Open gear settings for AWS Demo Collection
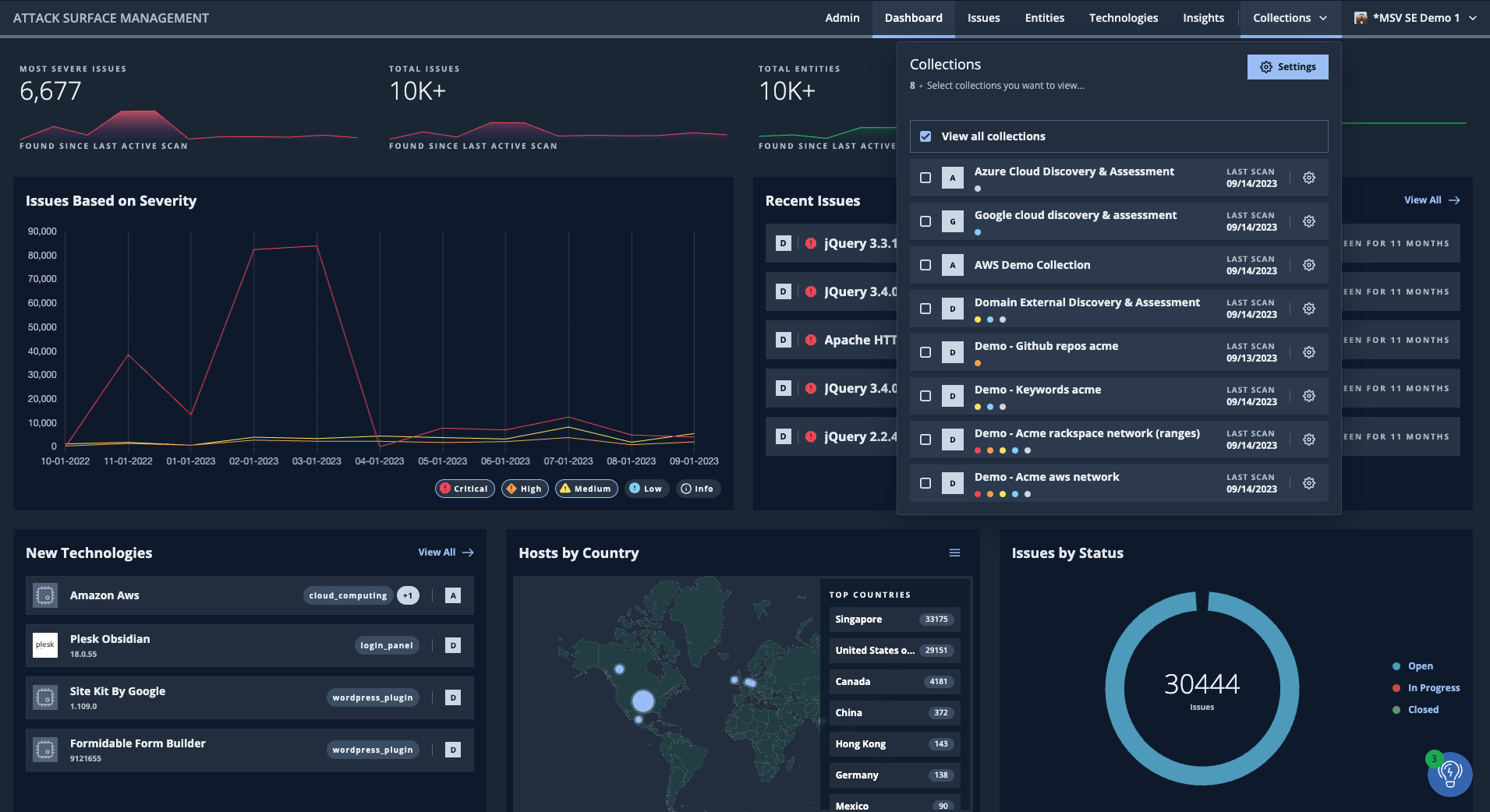The image size is (1490, 812). 1309,265
